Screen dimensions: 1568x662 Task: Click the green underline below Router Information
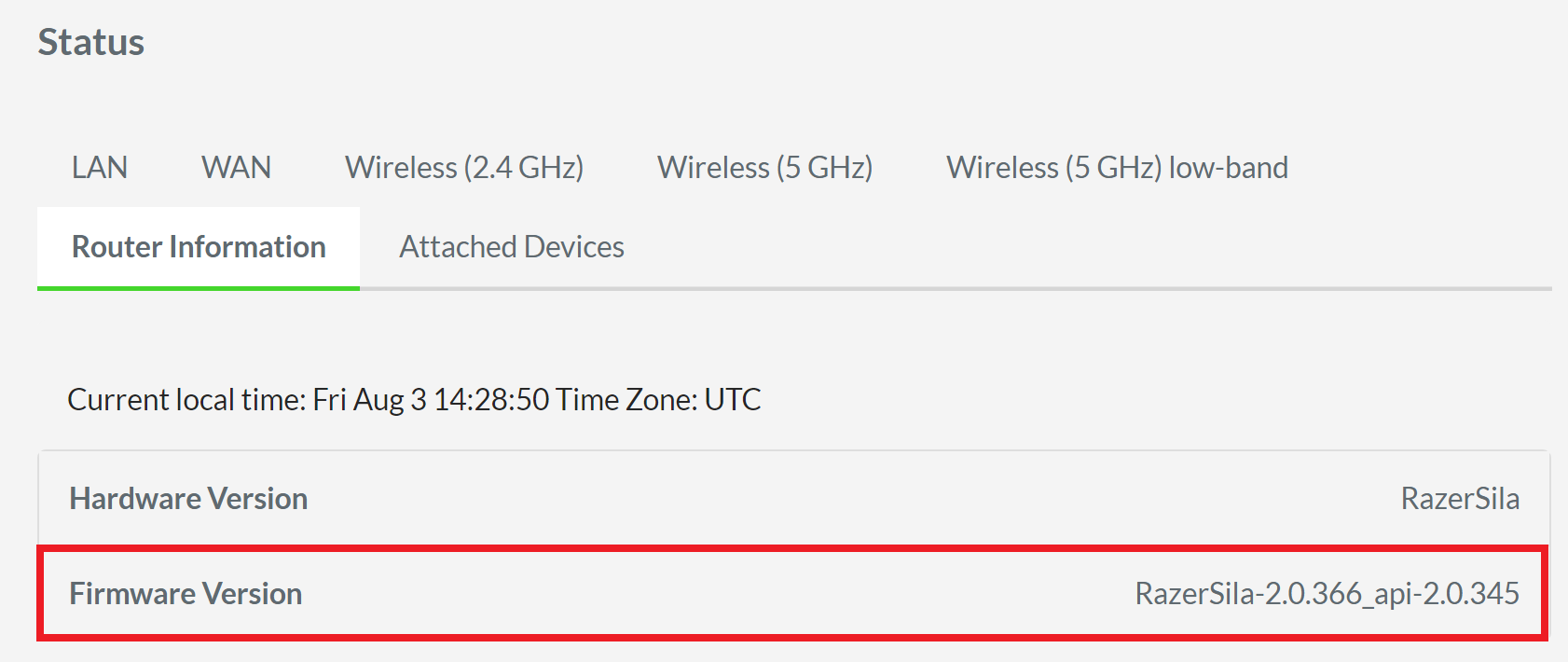tap(198, 289)
